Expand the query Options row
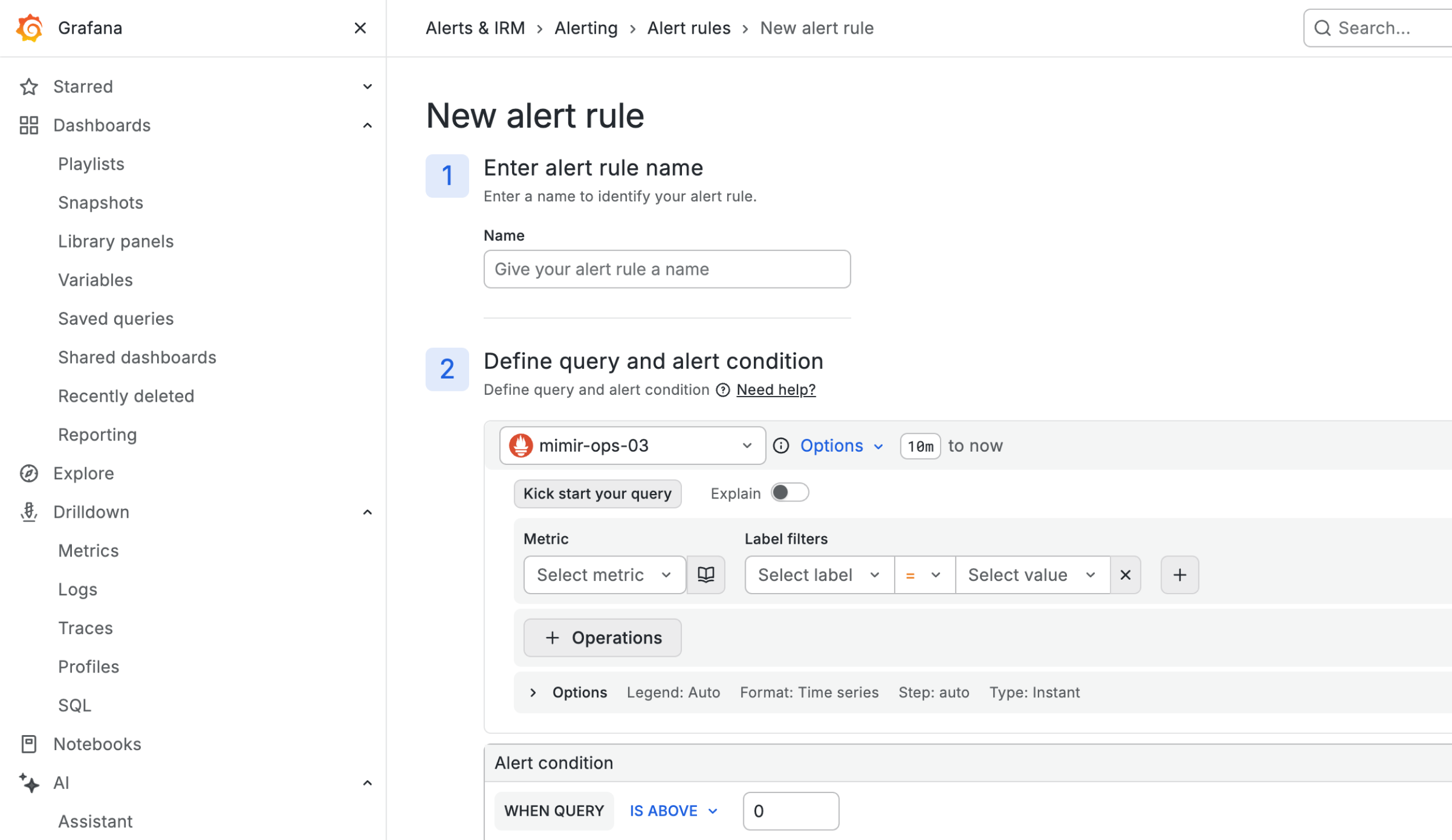Image resolution: width=1452 pixels, height=840 pixels. pos(569,692)
